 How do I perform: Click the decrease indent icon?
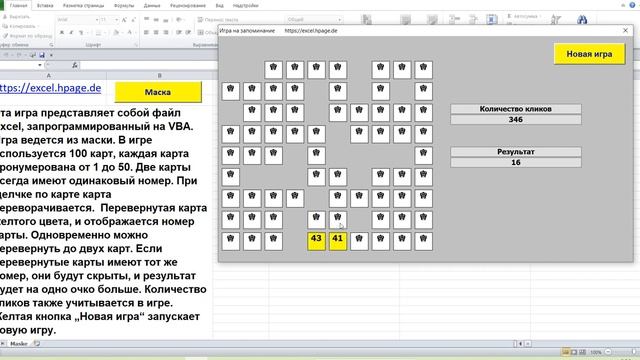pos(179,32)
